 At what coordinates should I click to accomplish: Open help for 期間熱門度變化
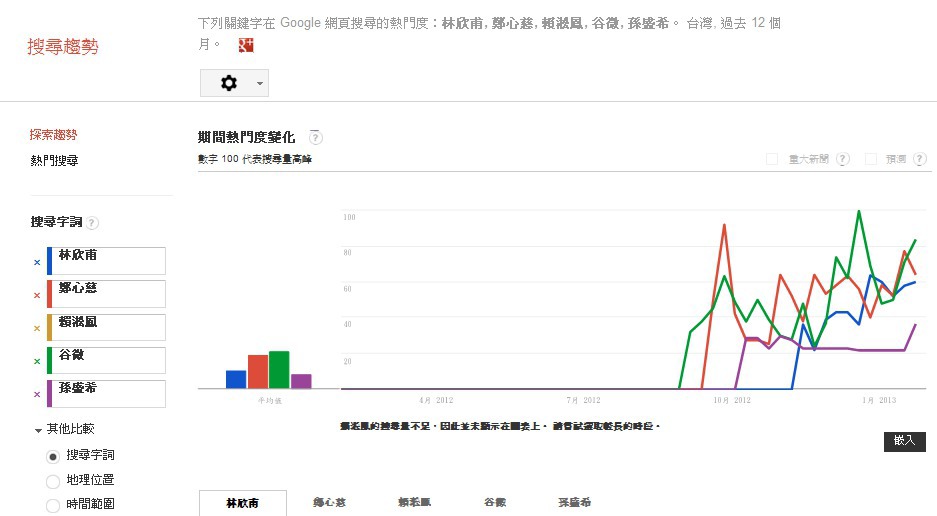click(316, 138)
